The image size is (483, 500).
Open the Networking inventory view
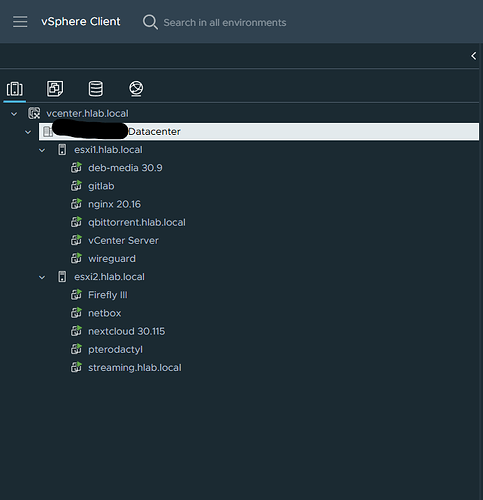[x=136, y=89]
